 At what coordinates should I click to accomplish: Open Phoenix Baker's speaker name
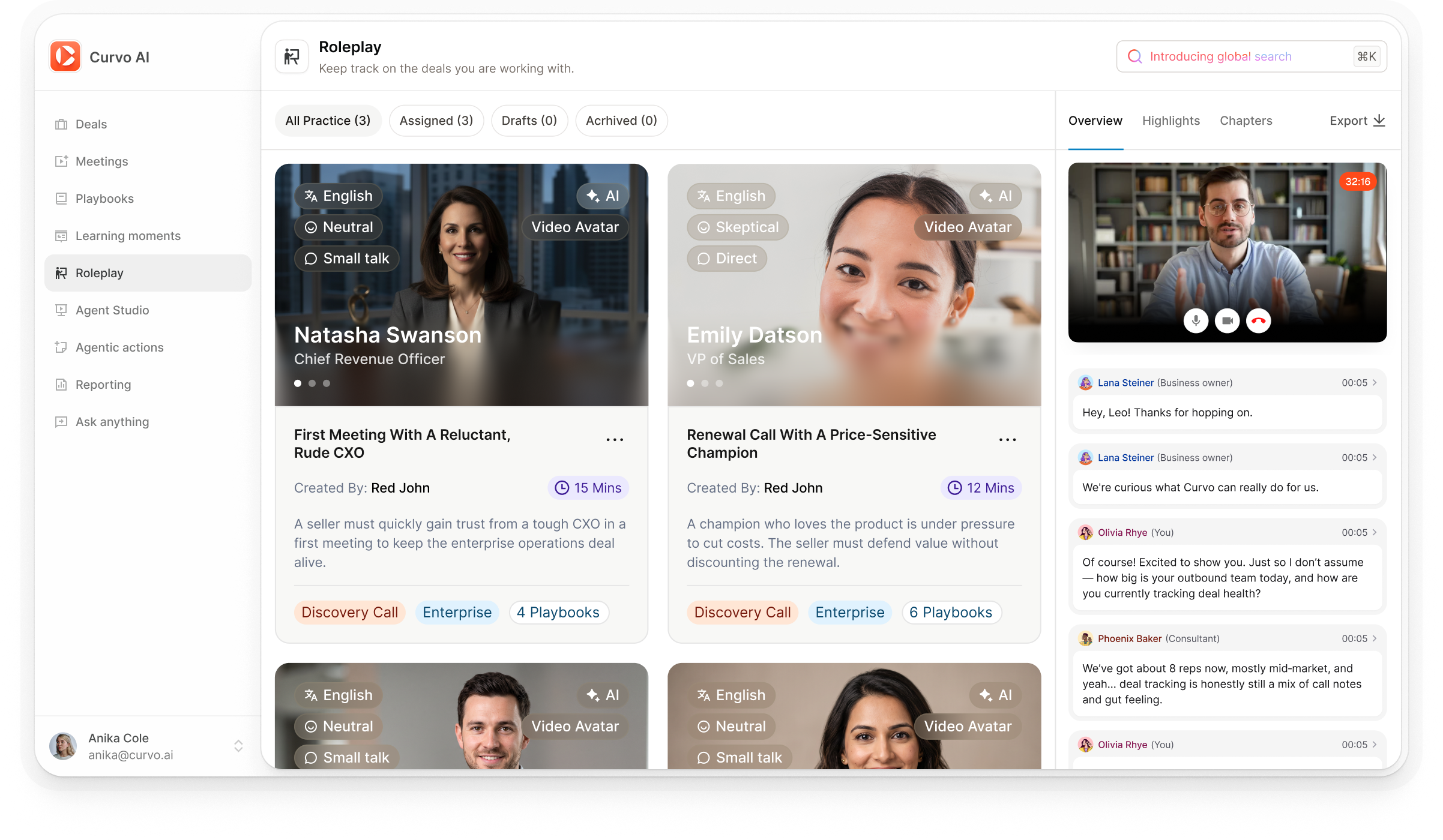(x=1130, y=639)
